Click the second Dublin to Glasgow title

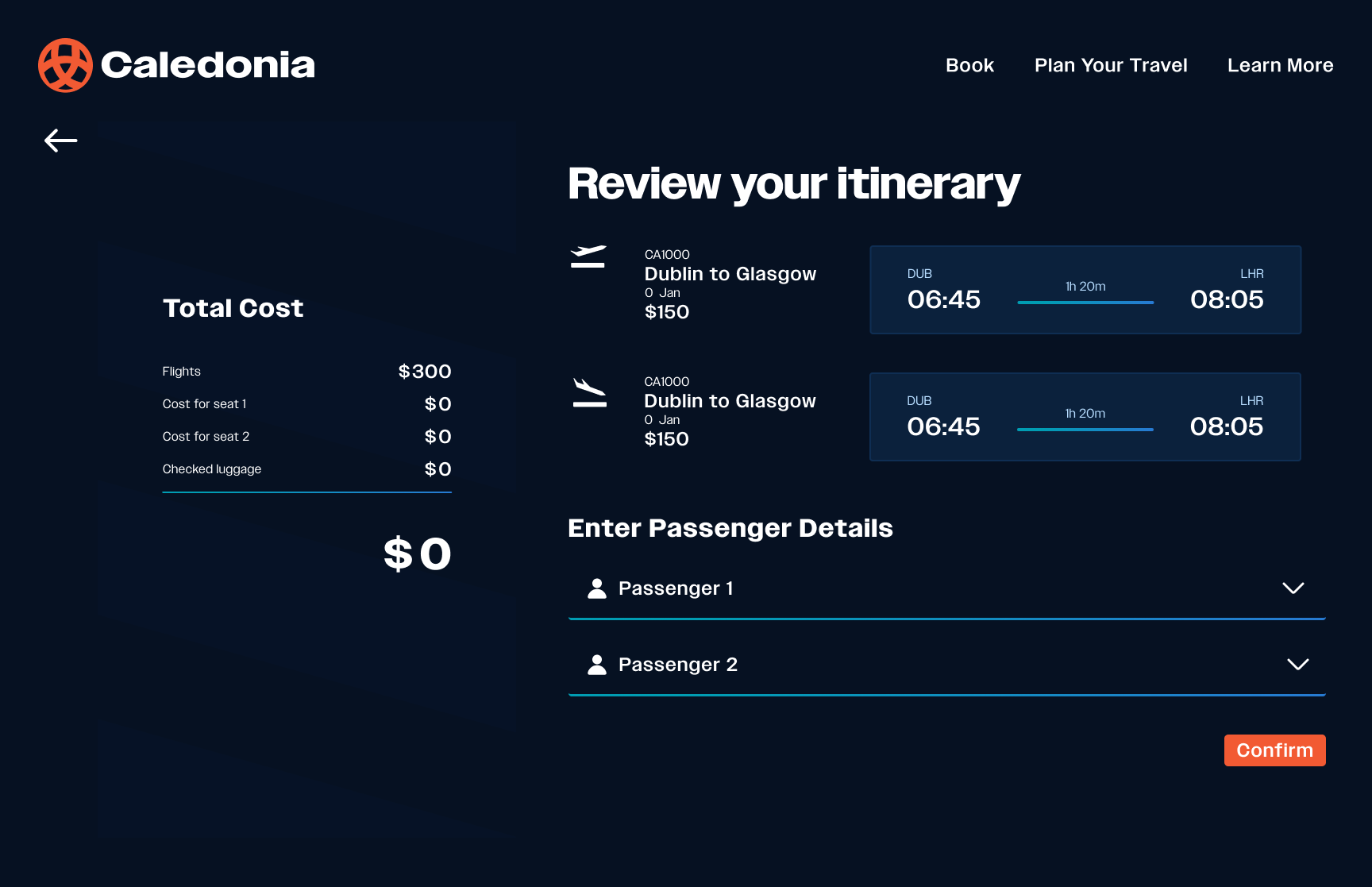(730, 401)
